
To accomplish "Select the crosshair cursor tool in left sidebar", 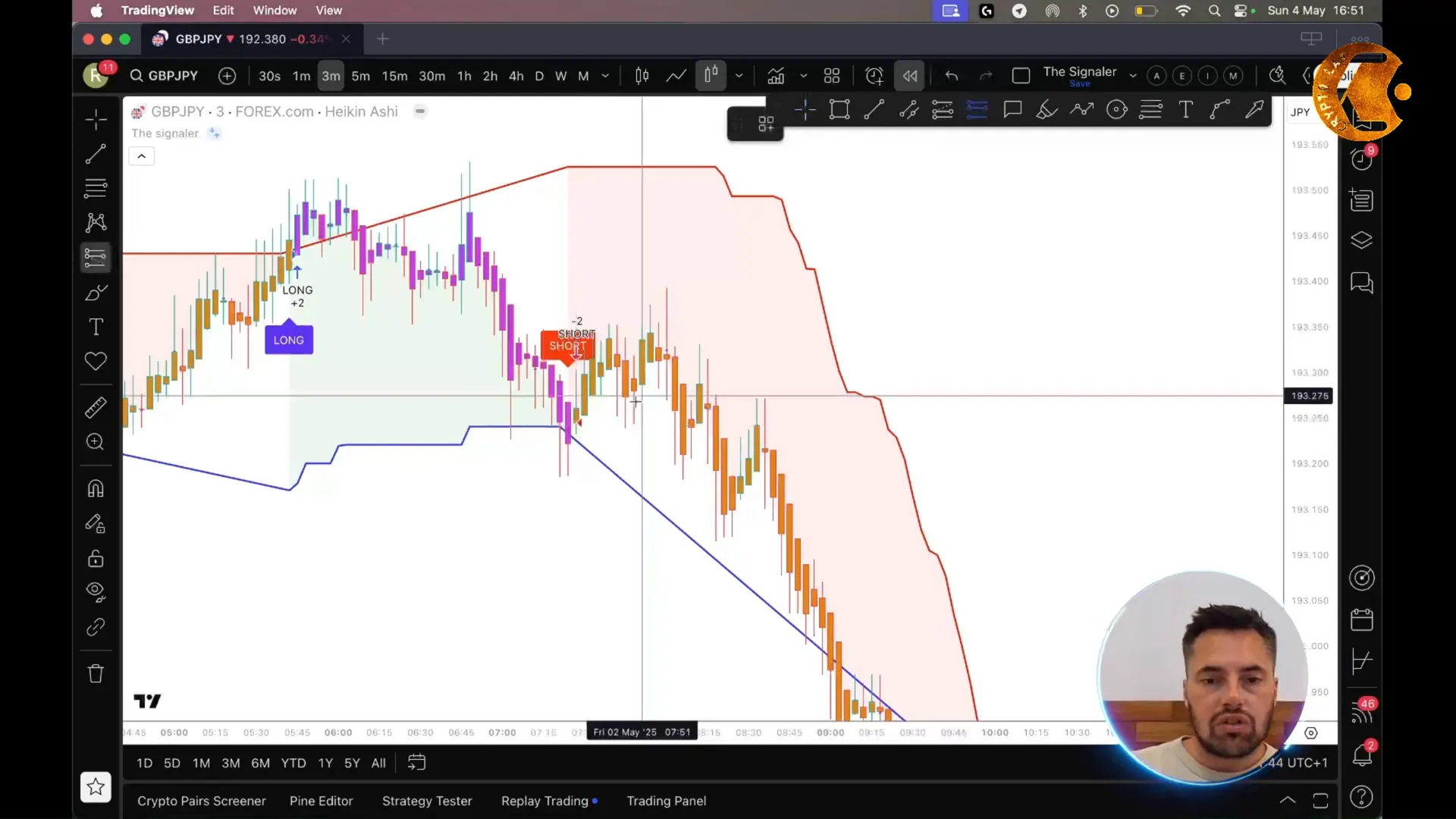I will click(96, 120).
